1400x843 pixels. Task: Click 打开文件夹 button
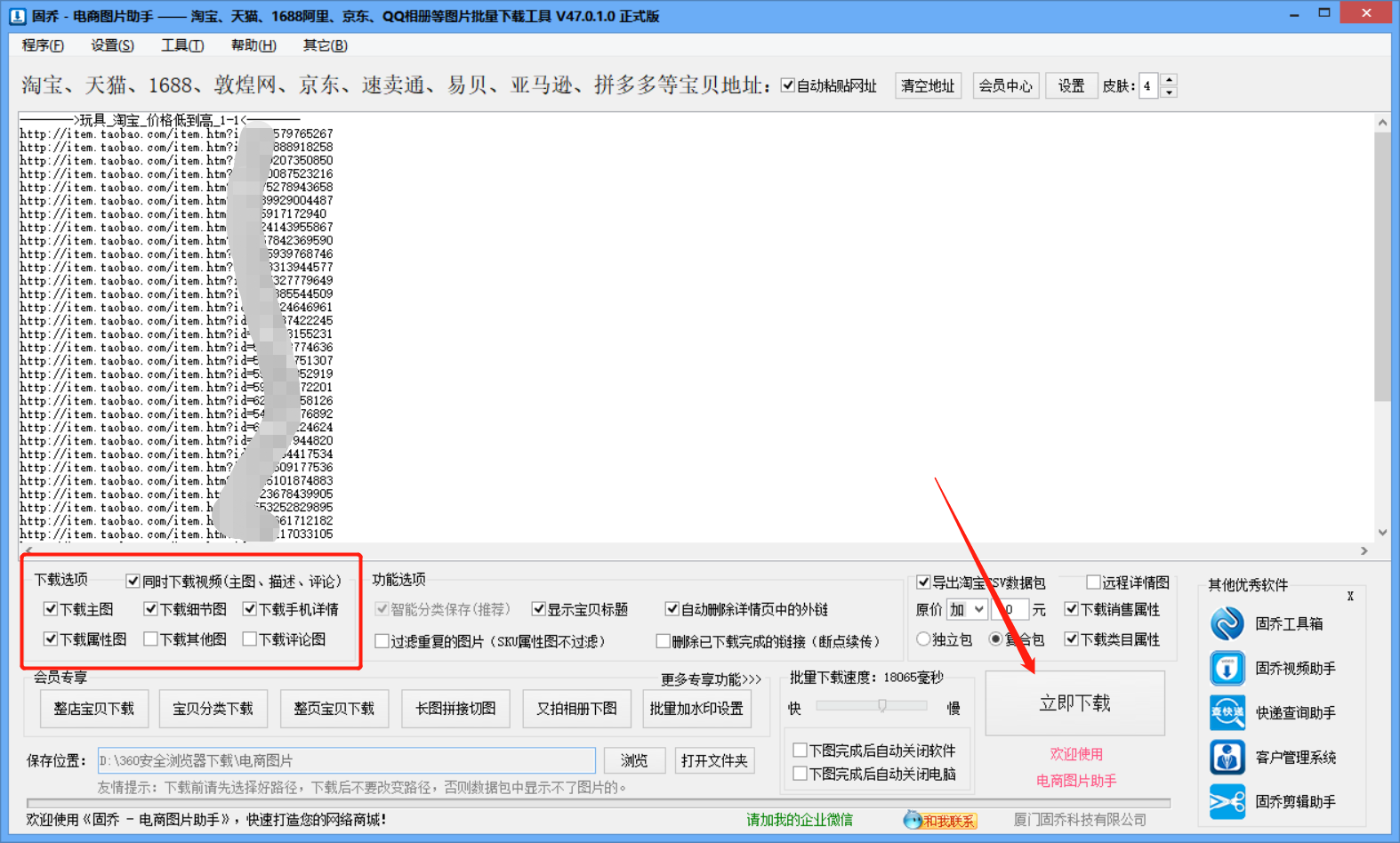(x=714, y=760)
